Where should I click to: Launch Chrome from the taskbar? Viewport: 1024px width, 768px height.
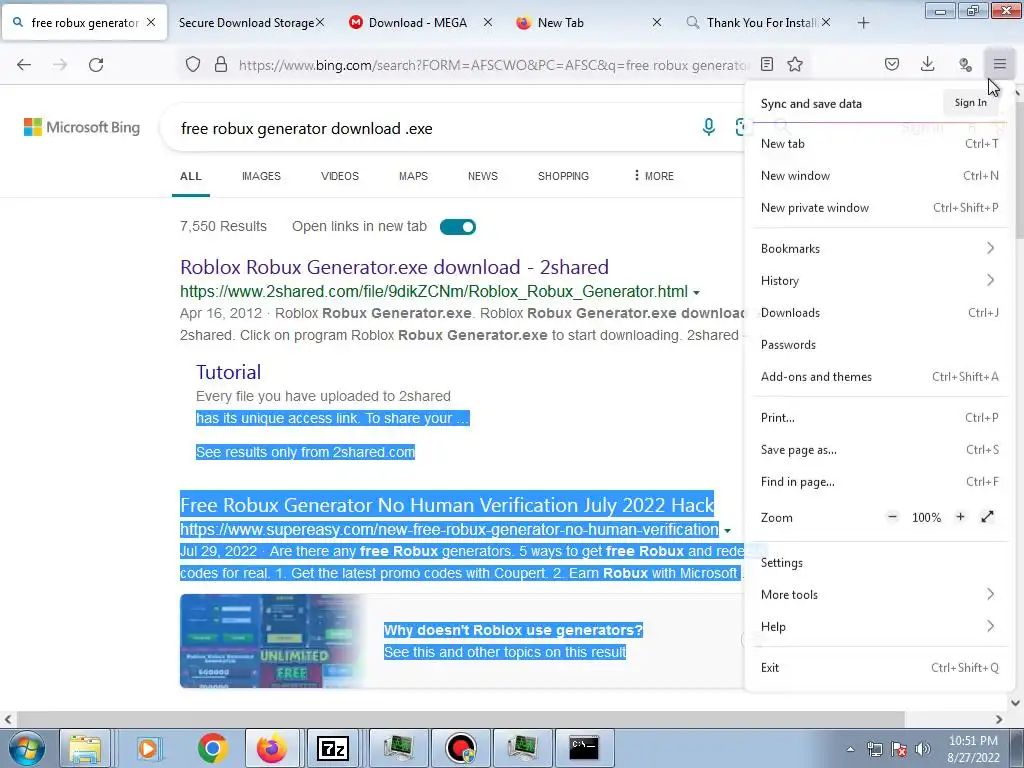[x=212, y=748]
